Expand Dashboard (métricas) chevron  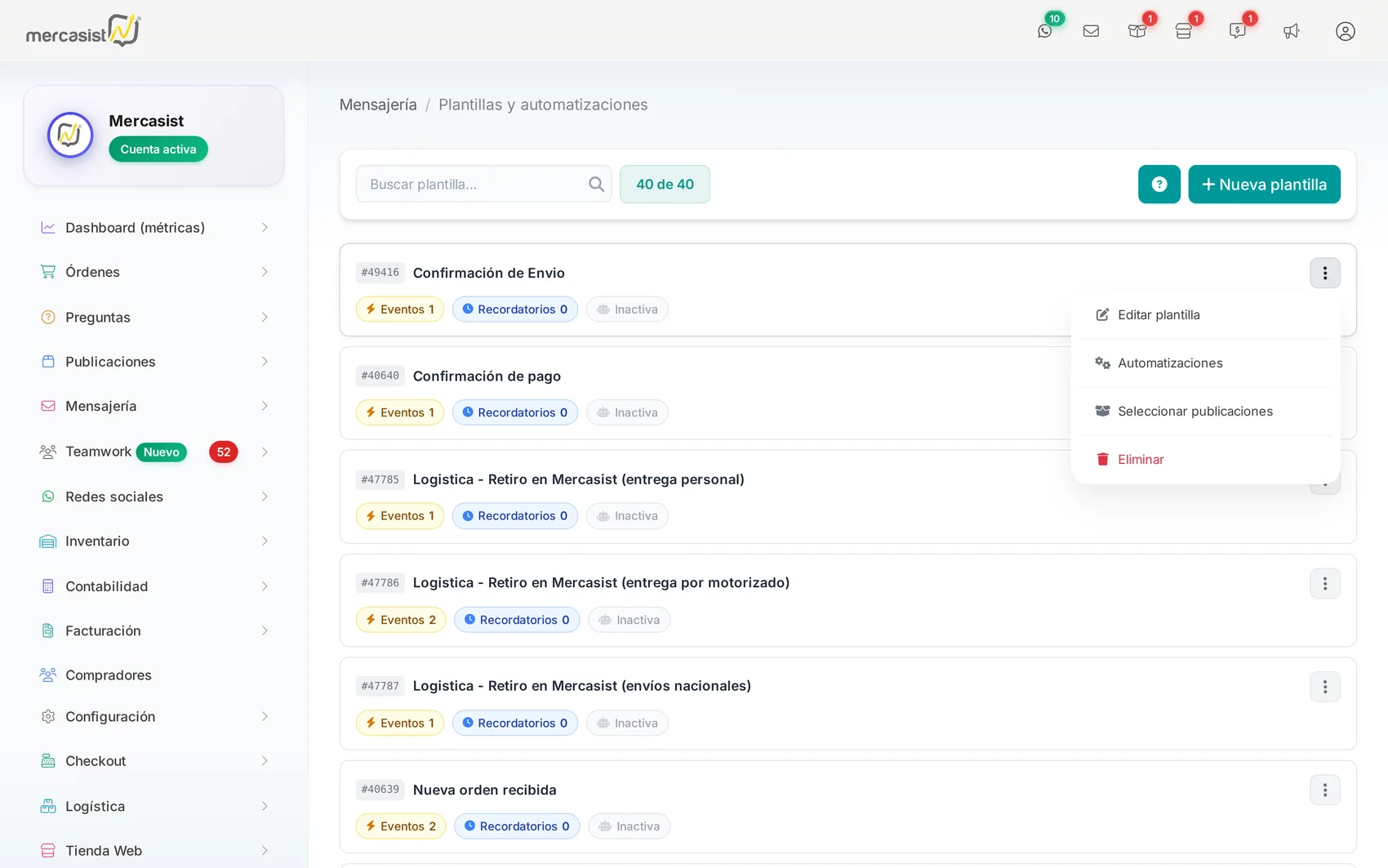click(265, 228)
